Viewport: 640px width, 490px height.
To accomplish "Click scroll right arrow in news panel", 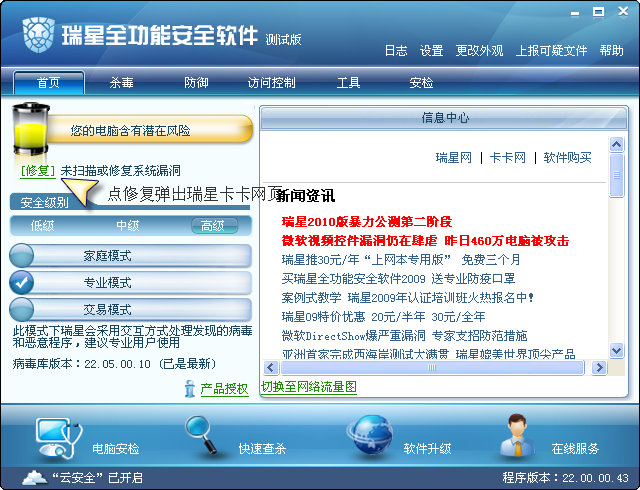I will [599, 368].
